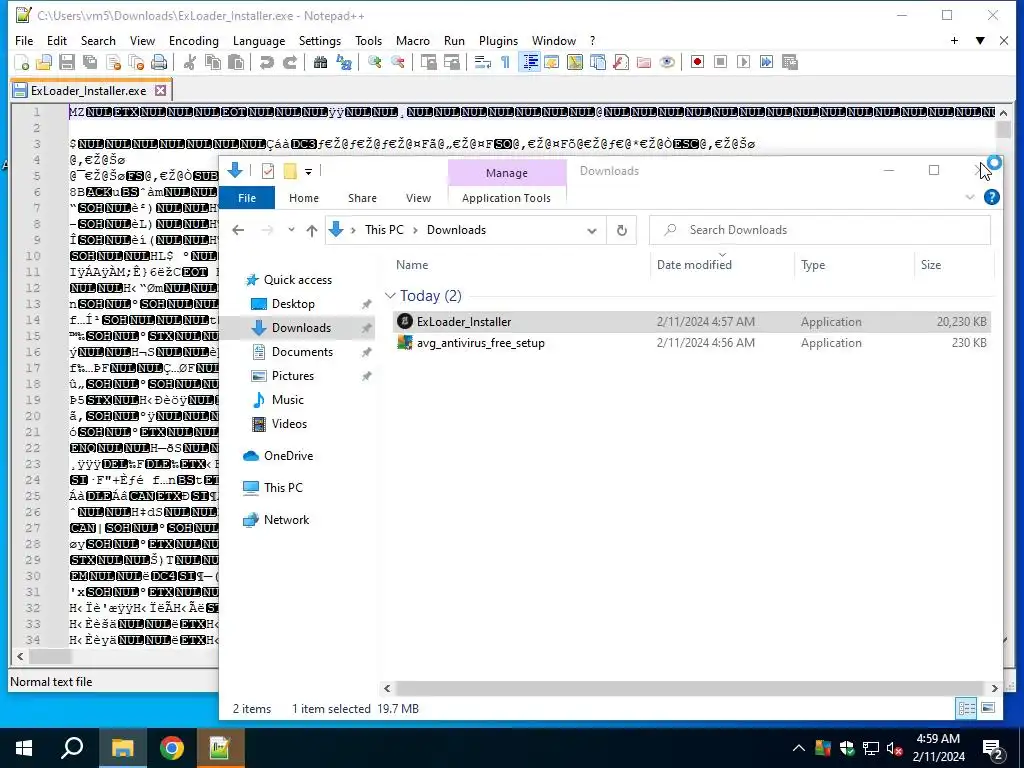
Task: Open the Windows Start menu
Action: point(24,748)
